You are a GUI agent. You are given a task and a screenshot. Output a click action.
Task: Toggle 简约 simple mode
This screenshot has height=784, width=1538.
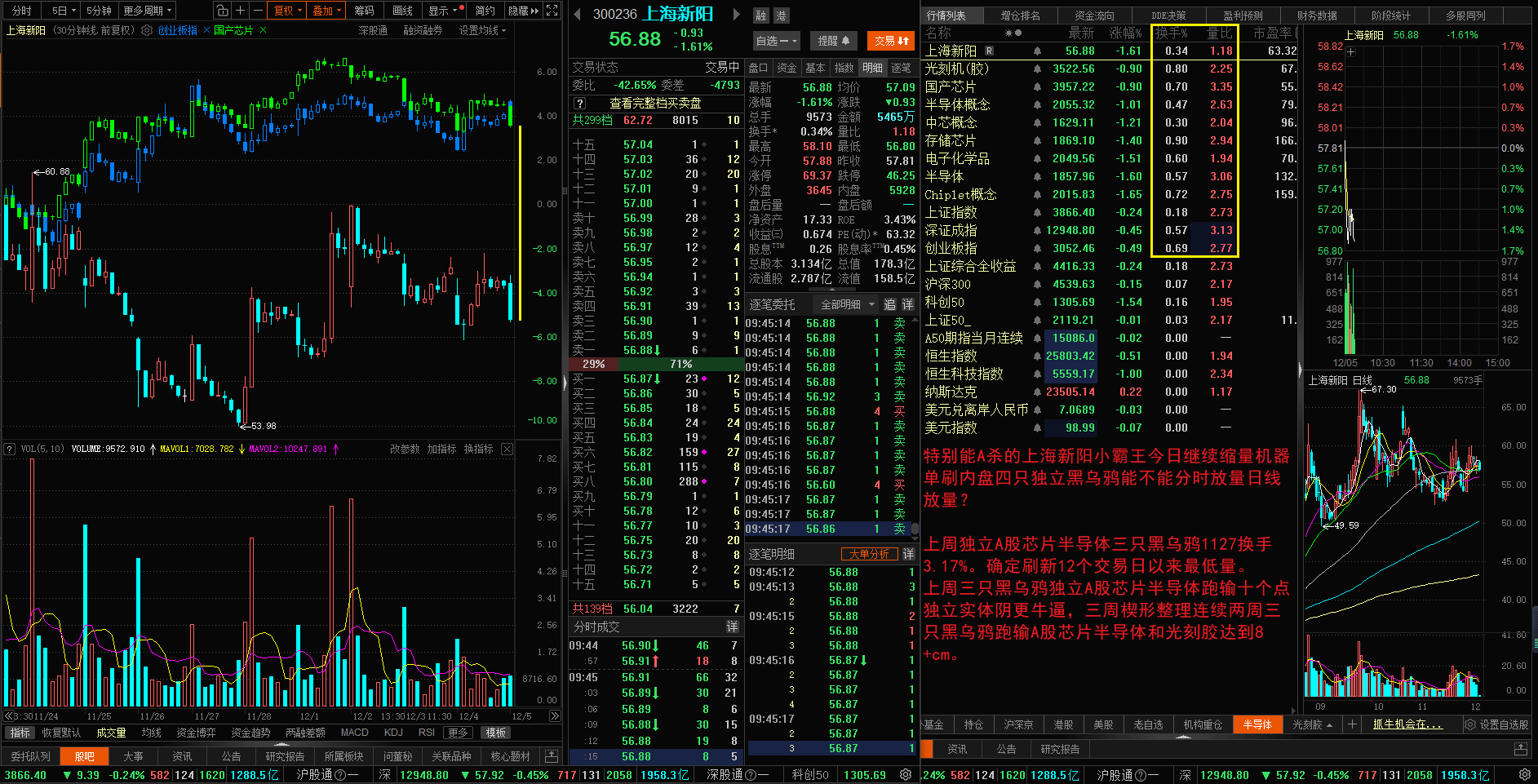tap(485, 11)
